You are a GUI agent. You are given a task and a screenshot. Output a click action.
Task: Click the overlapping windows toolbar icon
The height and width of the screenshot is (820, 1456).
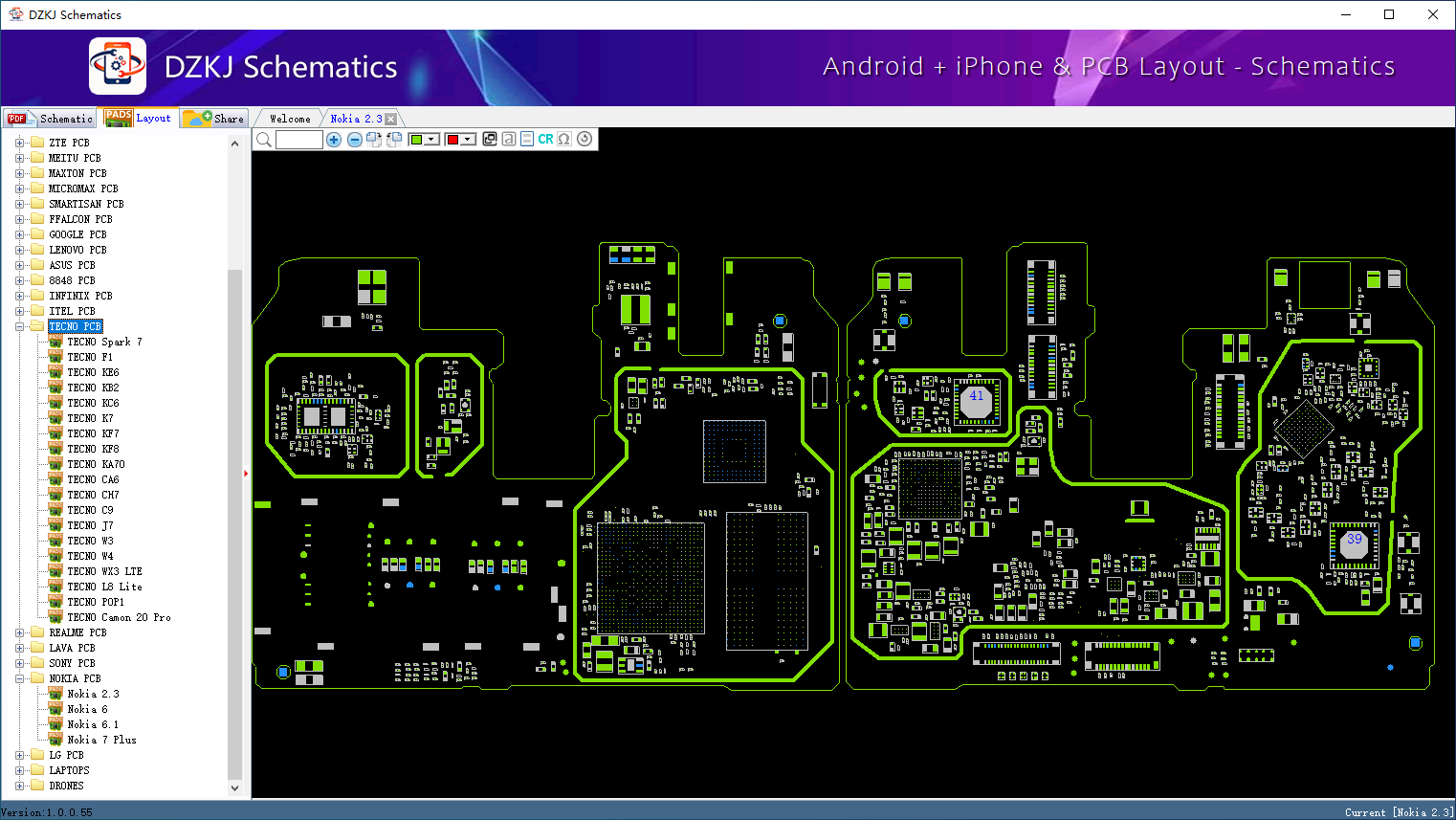[x=490, y=139]
